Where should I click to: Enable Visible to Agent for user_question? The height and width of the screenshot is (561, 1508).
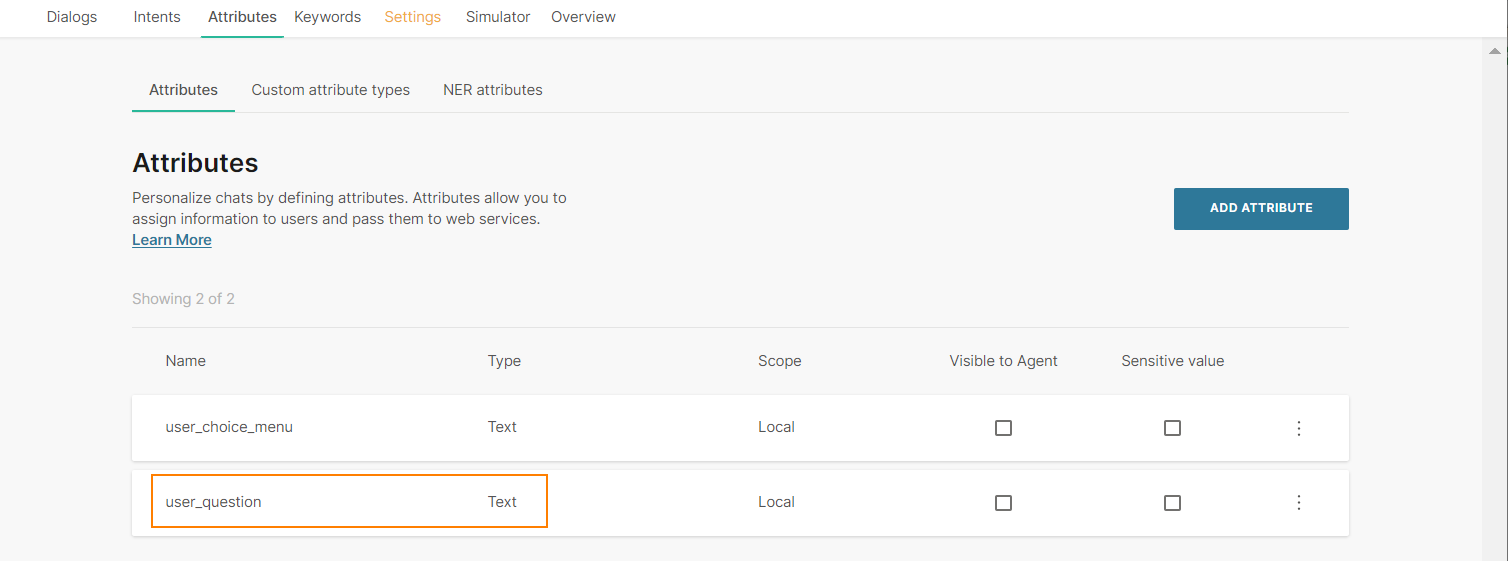(x=1003, y=503)
